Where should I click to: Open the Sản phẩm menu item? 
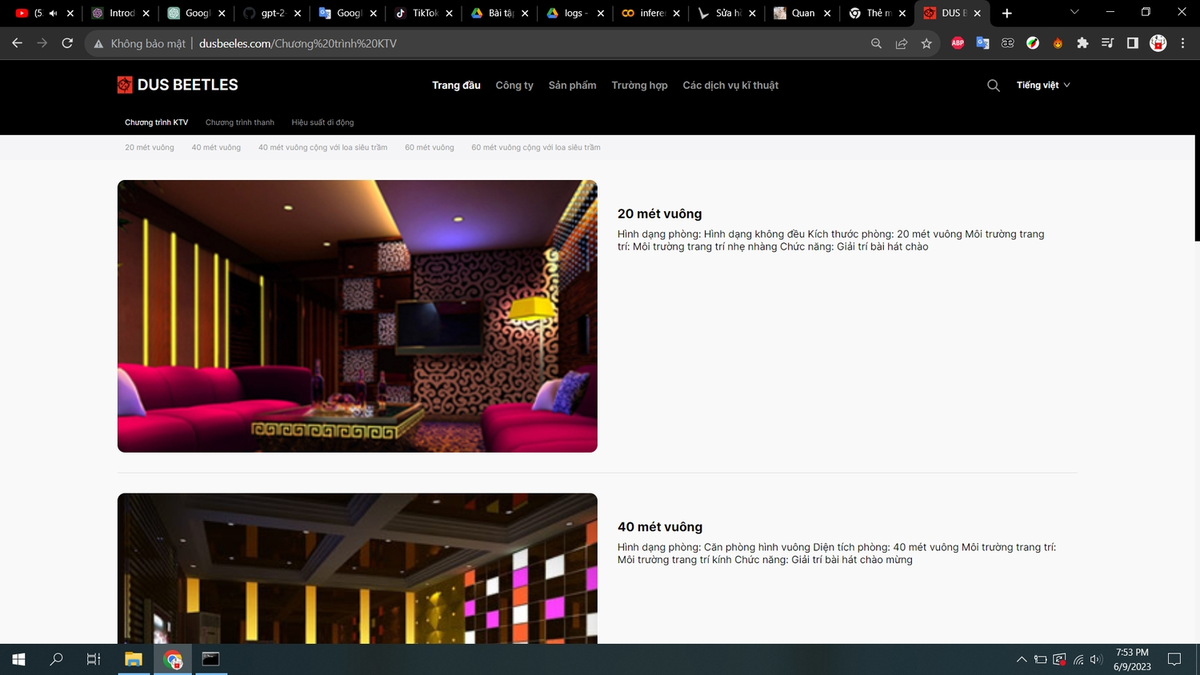point(572,85)
